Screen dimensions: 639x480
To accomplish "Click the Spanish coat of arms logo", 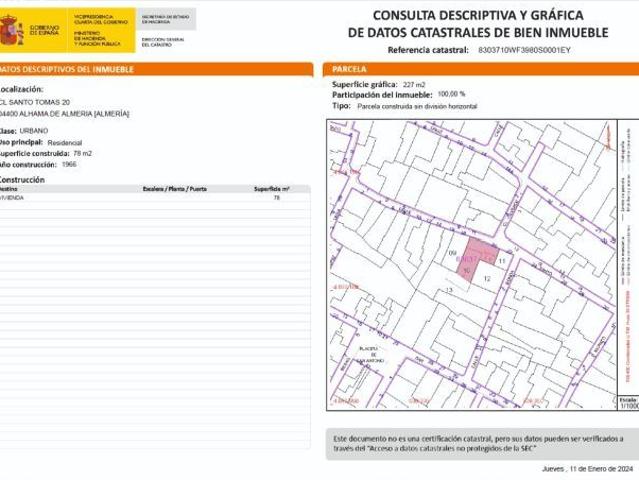I will click(x=11, y=30).
